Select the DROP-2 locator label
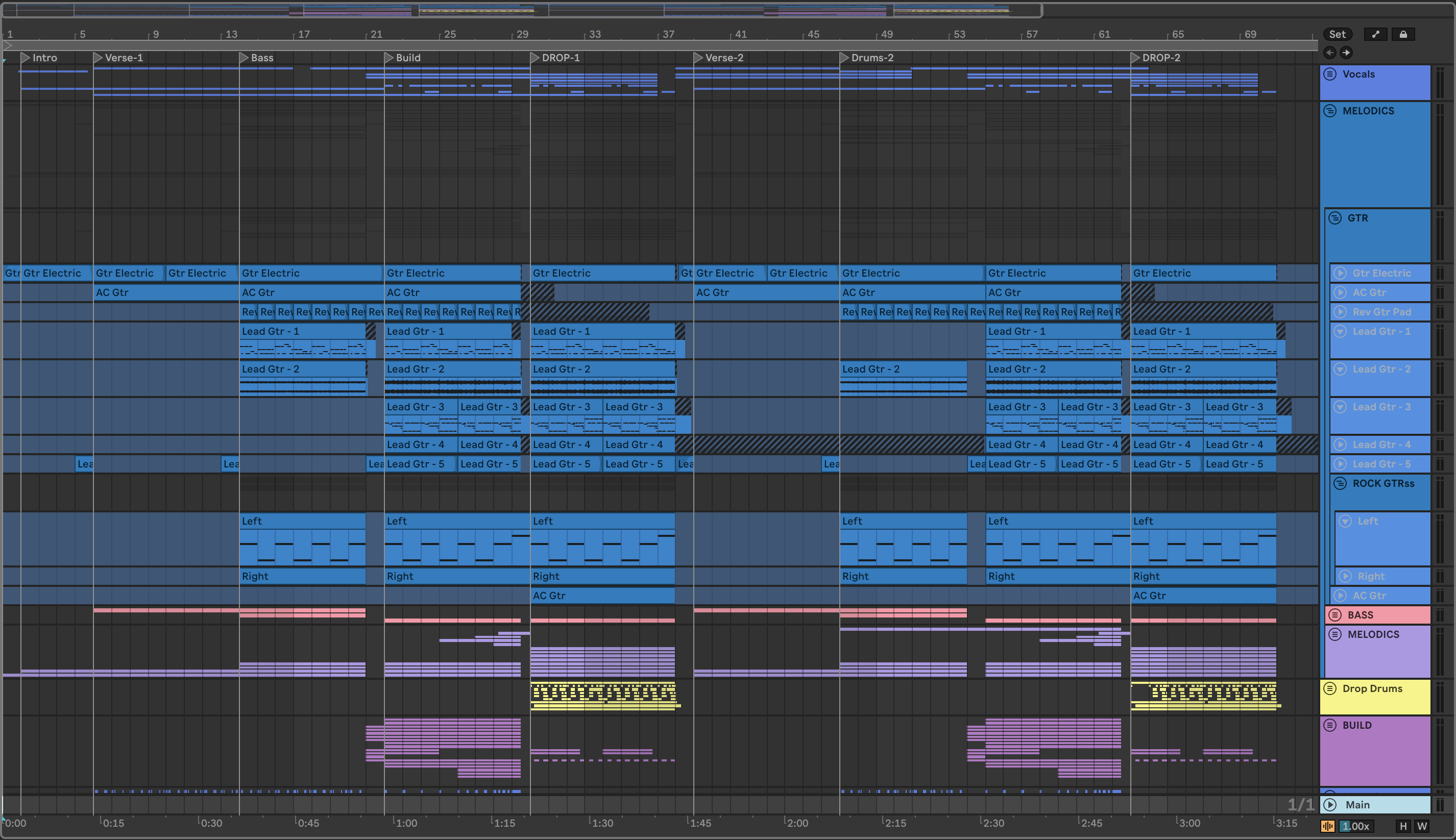 click(x=1161, y=58)
